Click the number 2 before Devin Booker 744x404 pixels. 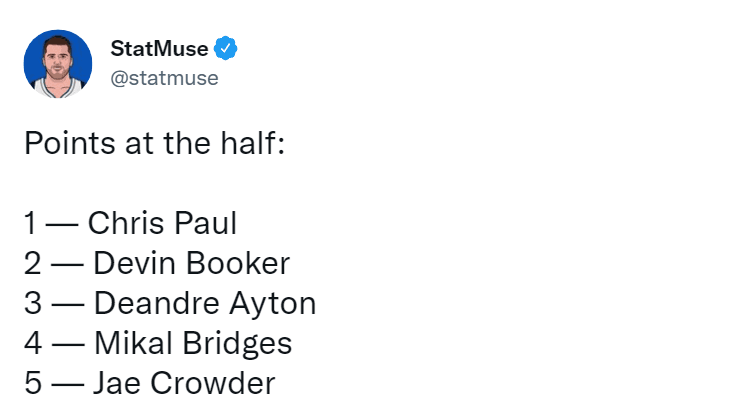[33, 263]
